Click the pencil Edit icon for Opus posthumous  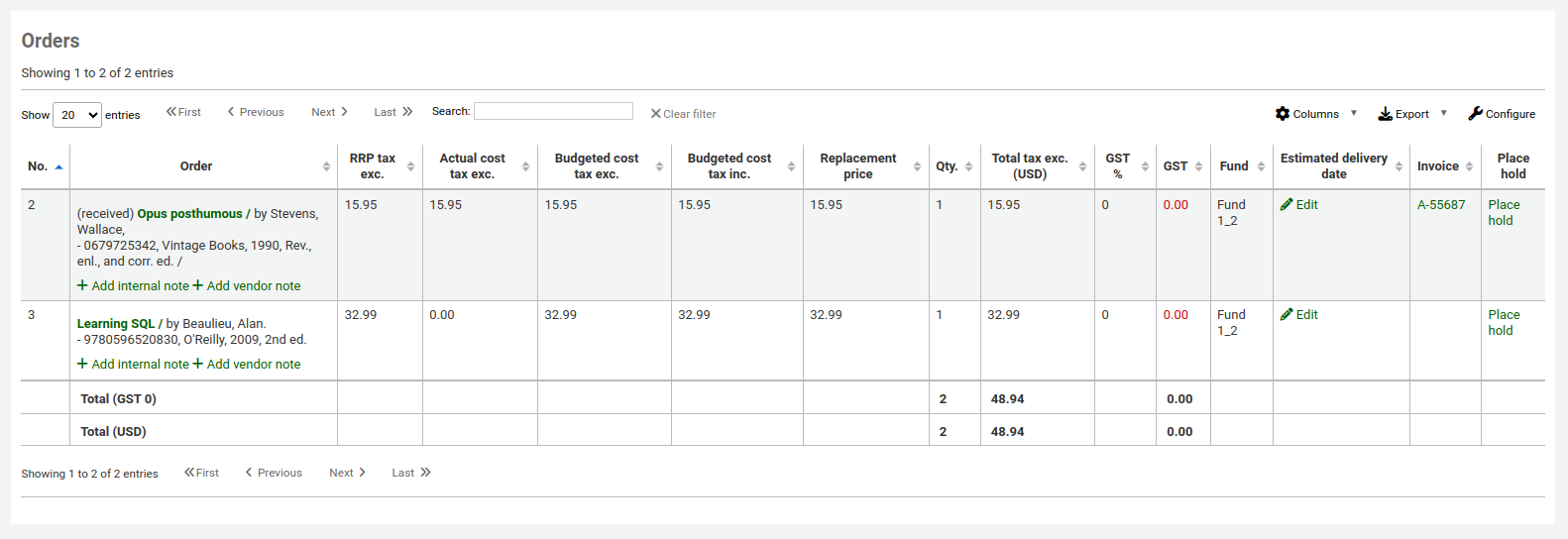click(x=1287, y=205)
